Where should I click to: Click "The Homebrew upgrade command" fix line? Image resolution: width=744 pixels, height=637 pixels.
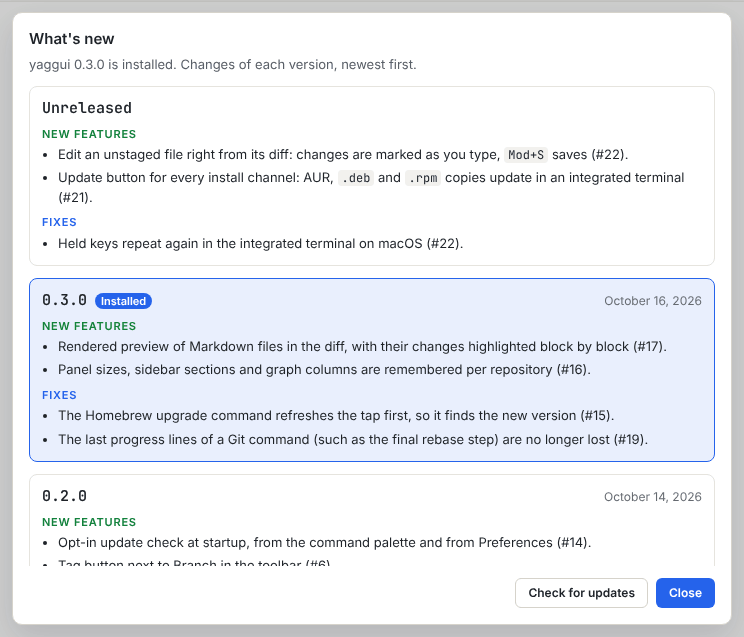(336, 416)
